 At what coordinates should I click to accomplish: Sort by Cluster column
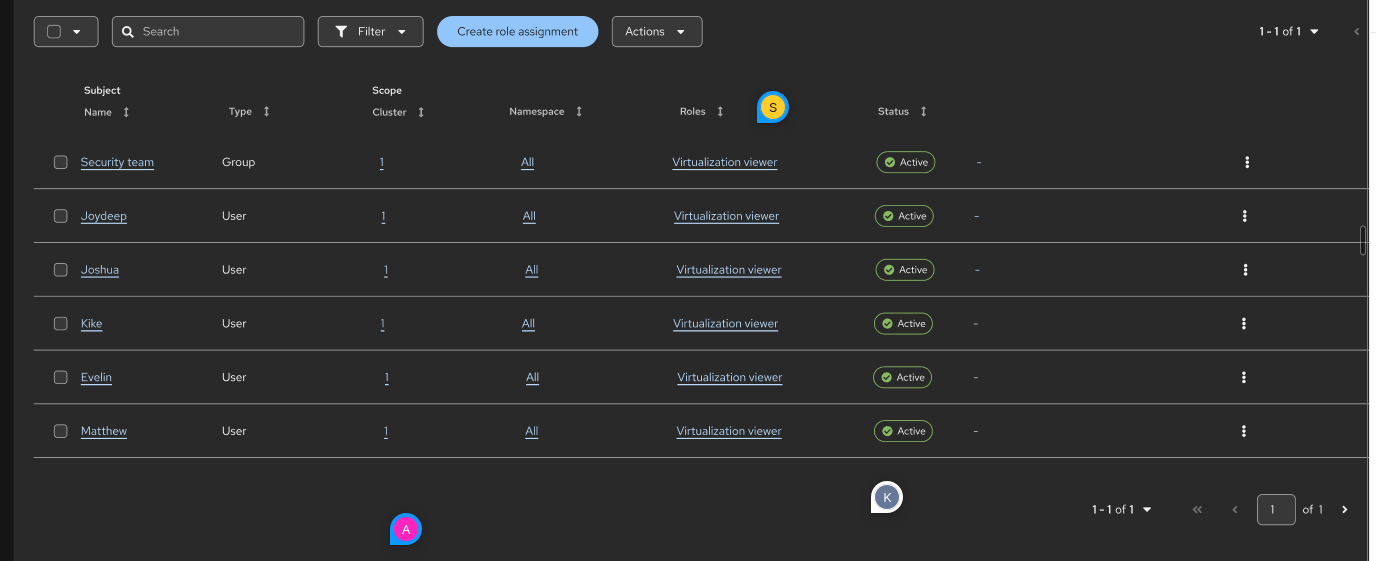click(x=421, y=112)
